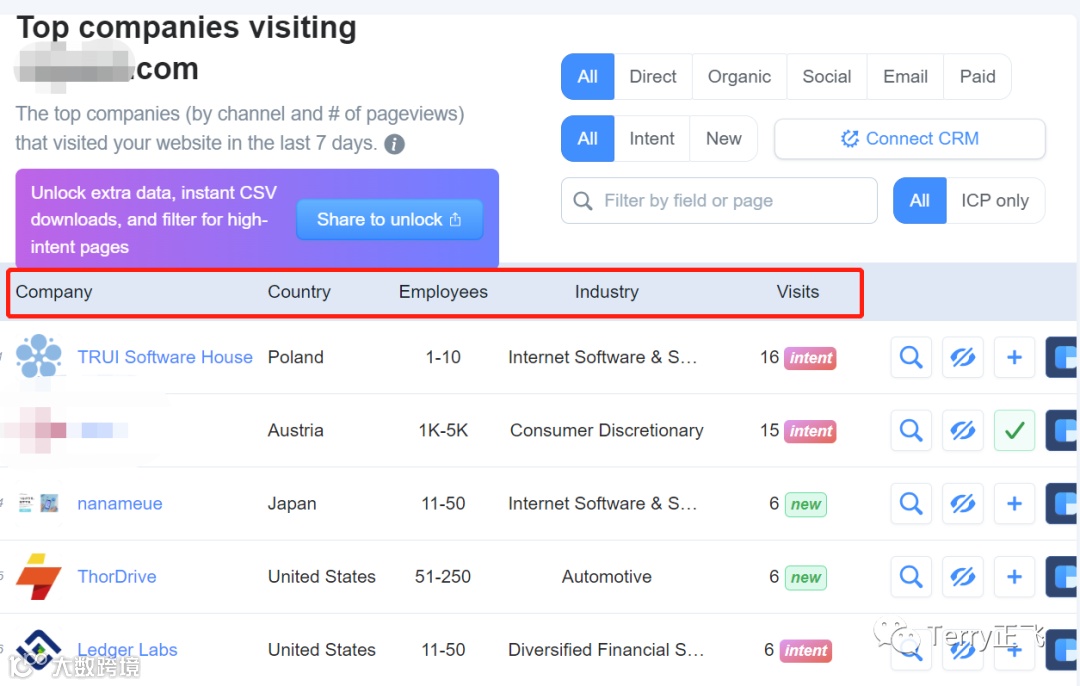Screen dimensions: 1080x686
Task: Click info icon beside last 7 days
Action: [394, 144]
